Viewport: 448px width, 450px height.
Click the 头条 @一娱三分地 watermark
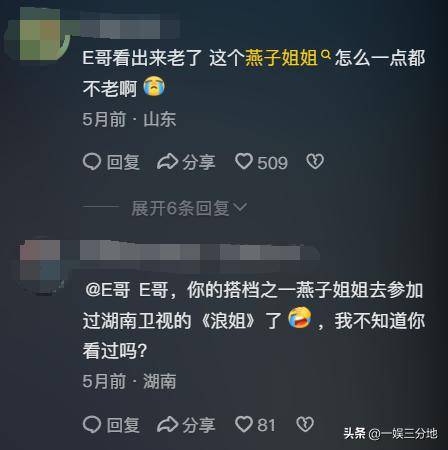pyautogui.click(x=390, y=434)
